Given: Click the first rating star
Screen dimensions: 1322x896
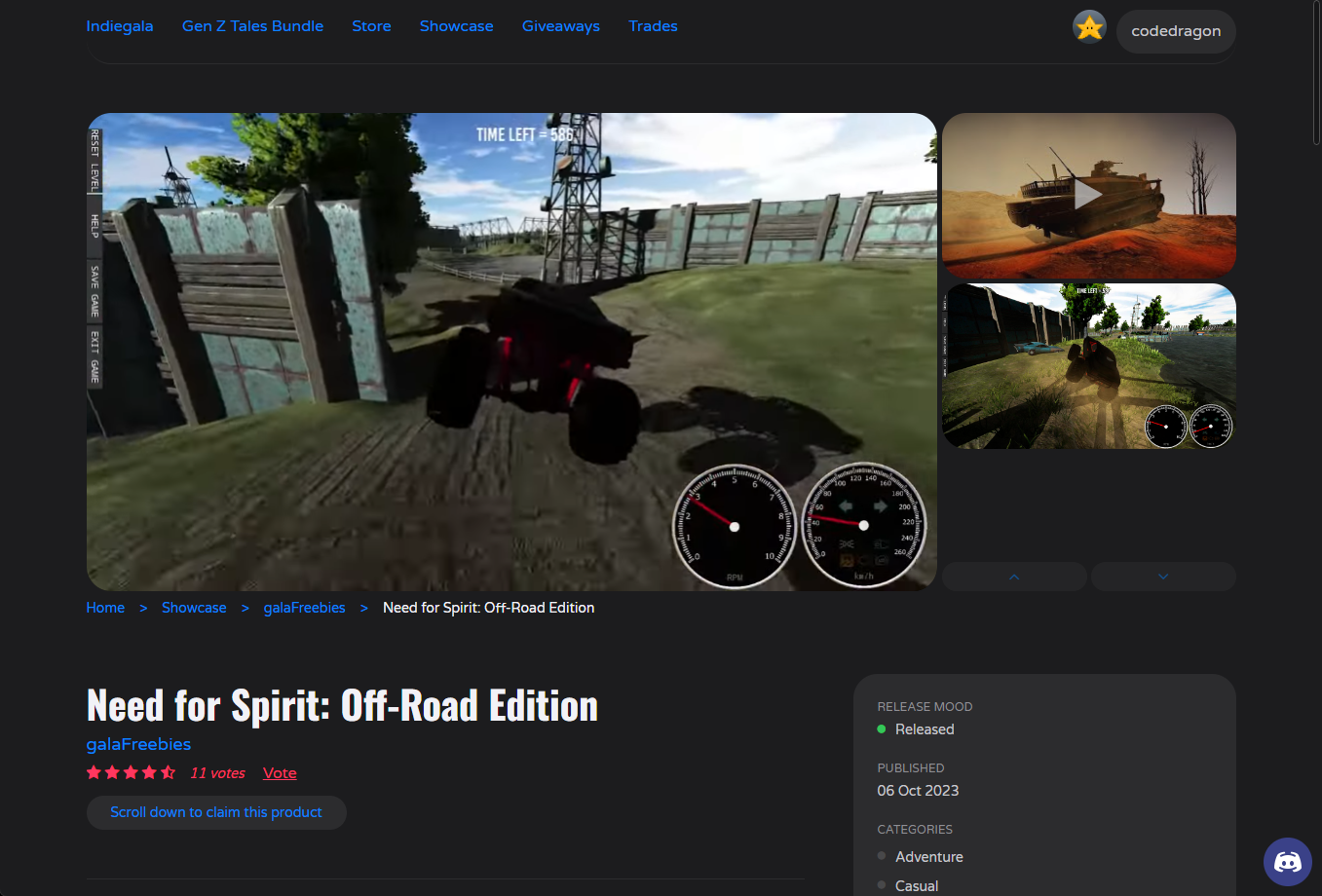Looking at the screenshot, I should coord(94,772).
